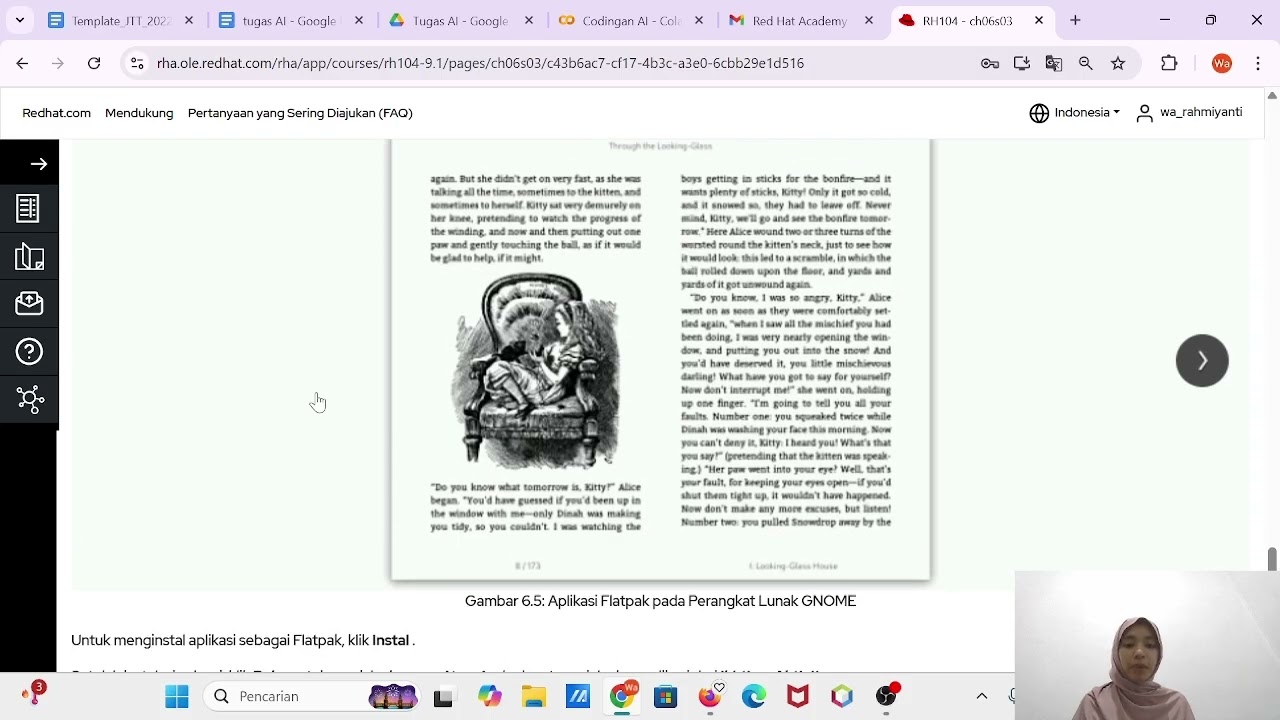
Task: Switch to the Codingan AI Colab tab
Action: coord(632,20)
